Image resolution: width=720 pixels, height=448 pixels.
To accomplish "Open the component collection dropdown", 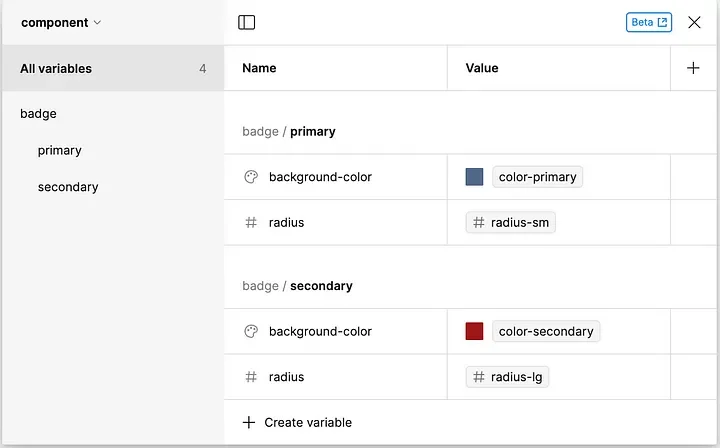I will coord(61,22).
